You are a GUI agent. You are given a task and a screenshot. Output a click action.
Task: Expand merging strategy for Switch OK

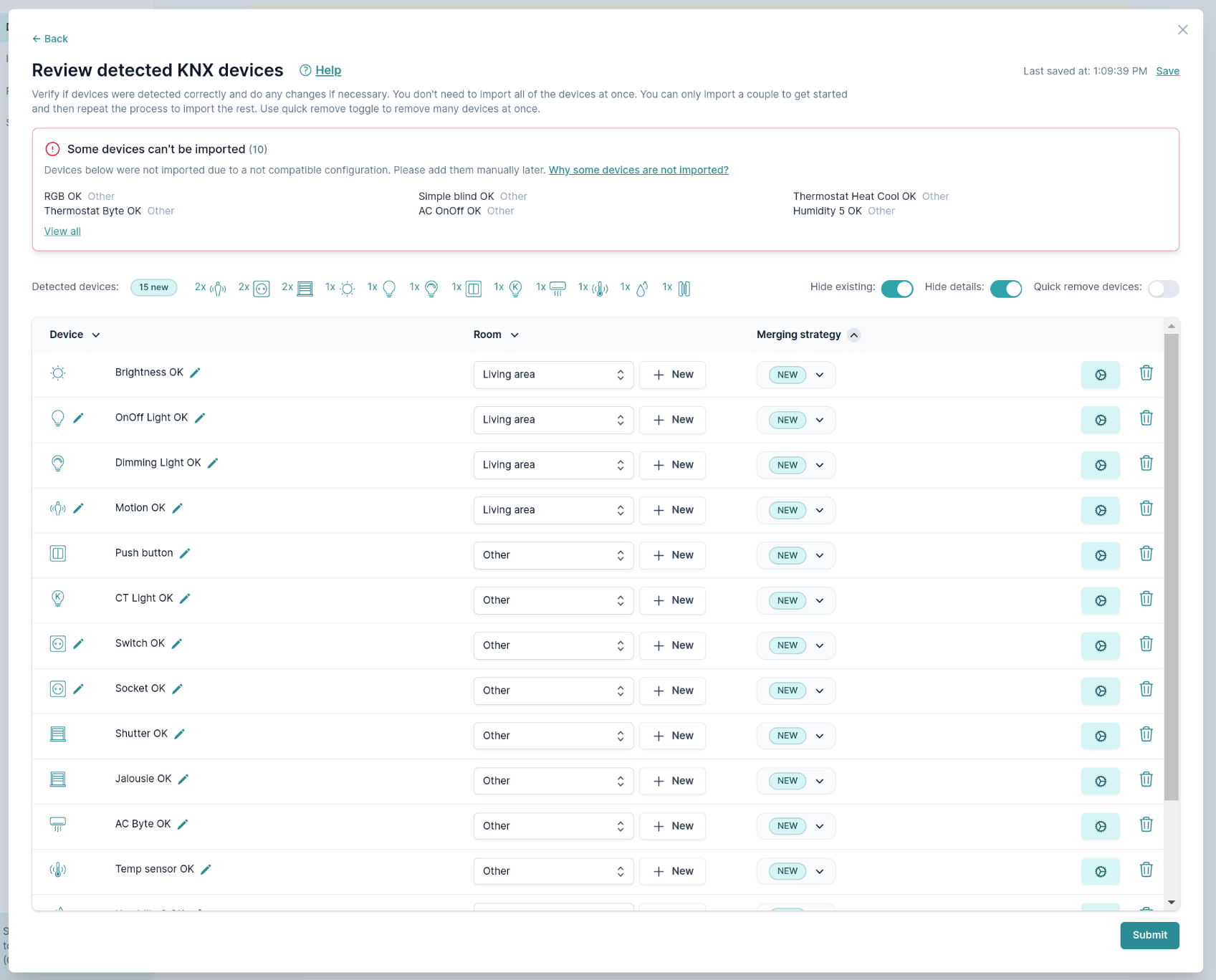click(819, 645)
